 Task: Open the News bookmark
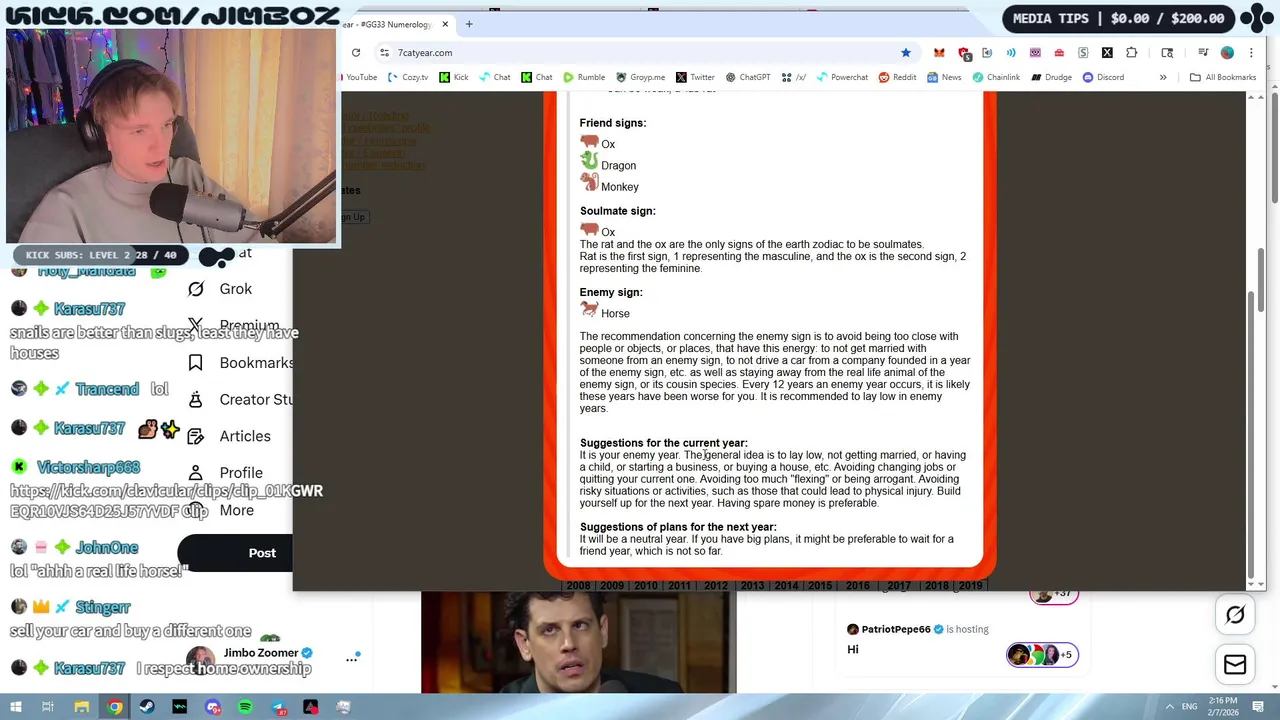pyautogui.click(x=944, y=77)
